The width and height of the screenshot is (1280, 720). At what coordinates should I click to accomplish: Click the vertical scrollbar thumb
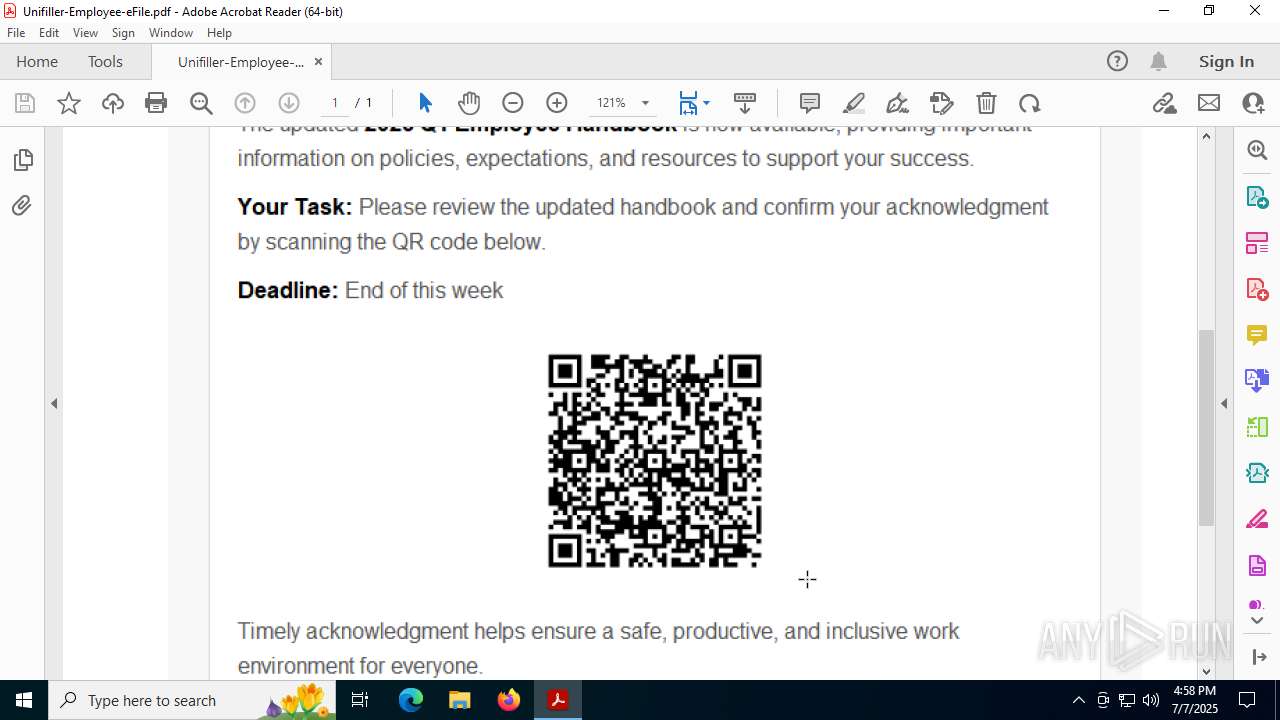[x=1206, y=428]
